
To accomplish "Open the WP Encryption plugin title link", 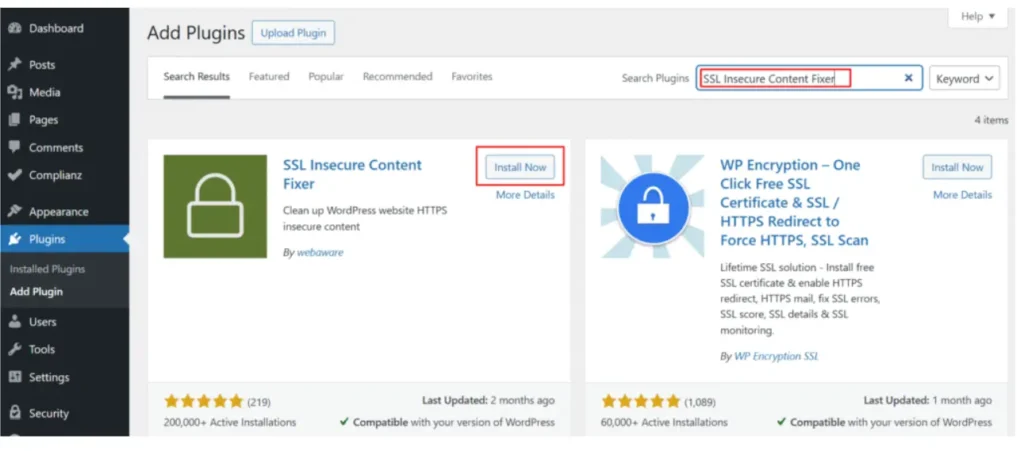I will [795, 202].
